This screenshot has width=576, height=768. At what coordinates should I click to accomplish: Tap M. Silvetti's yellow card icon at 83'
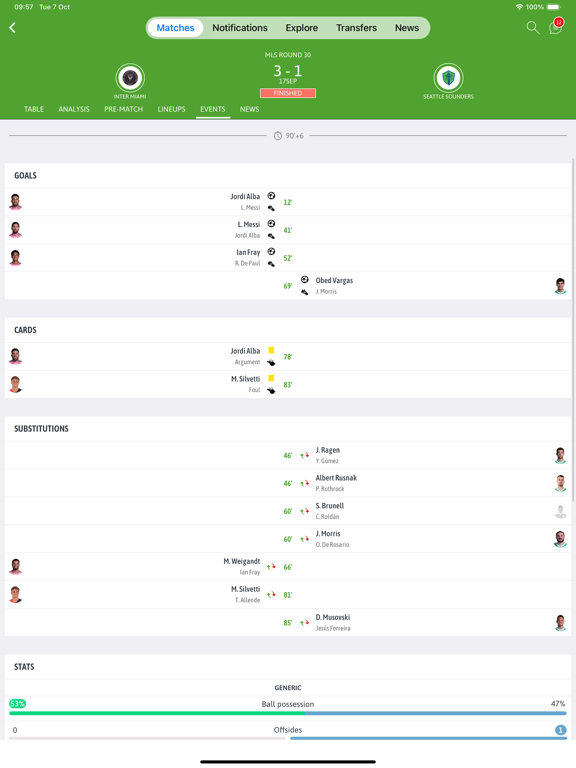click(x=271, y=378)
